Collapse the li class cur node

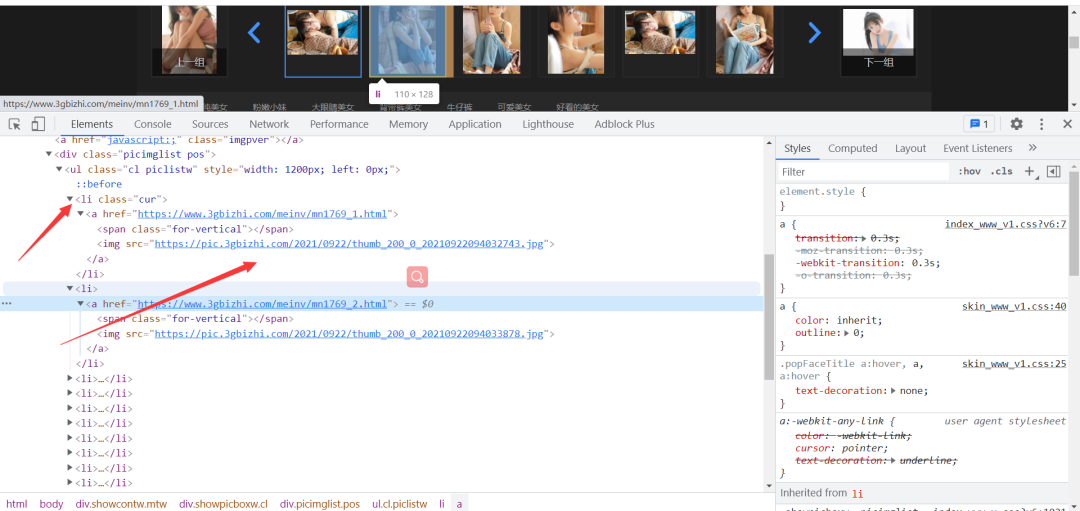point(70,199)
